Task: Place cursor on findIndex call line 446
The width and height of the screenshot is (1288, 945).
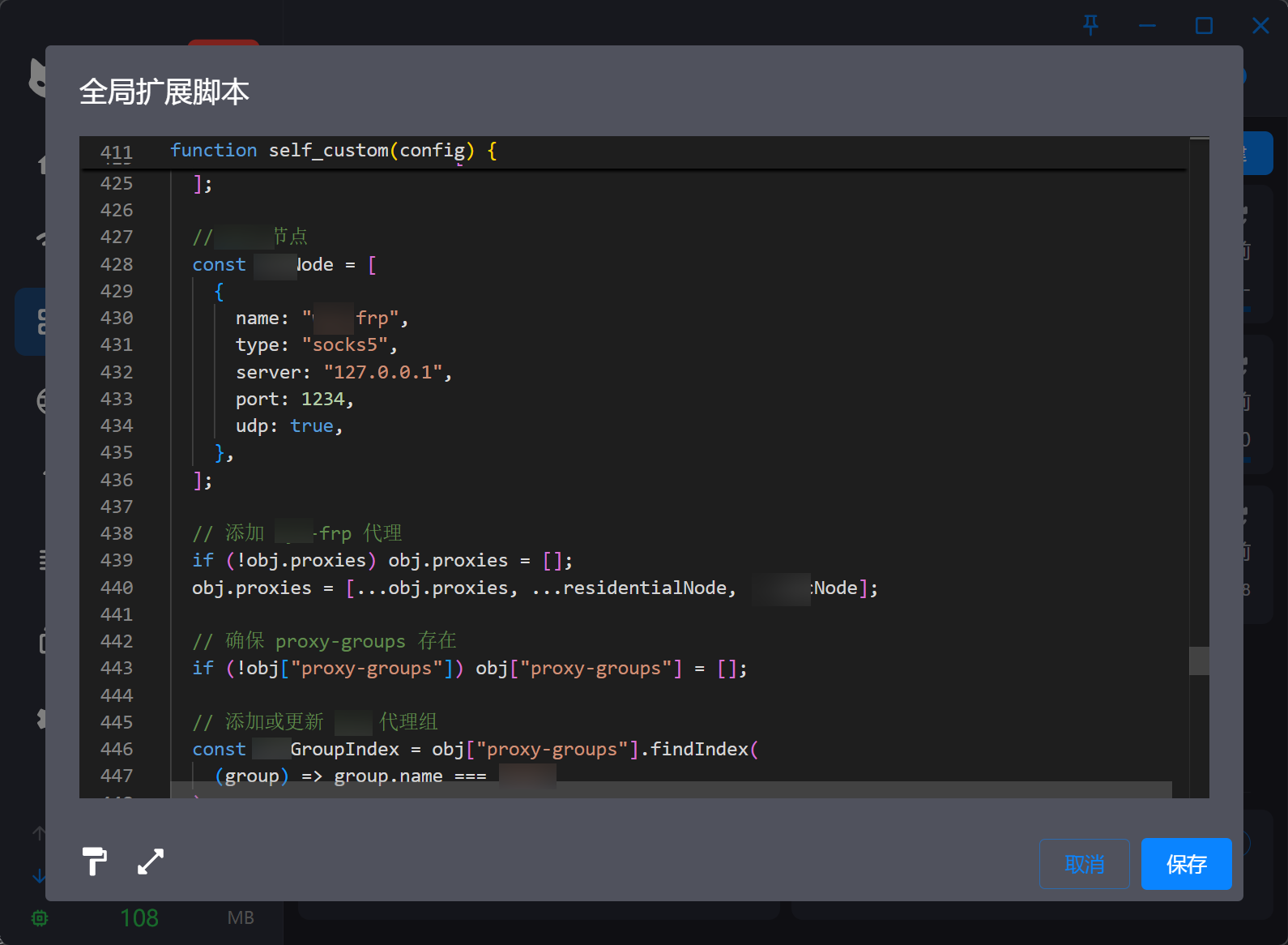Action: 475,749
